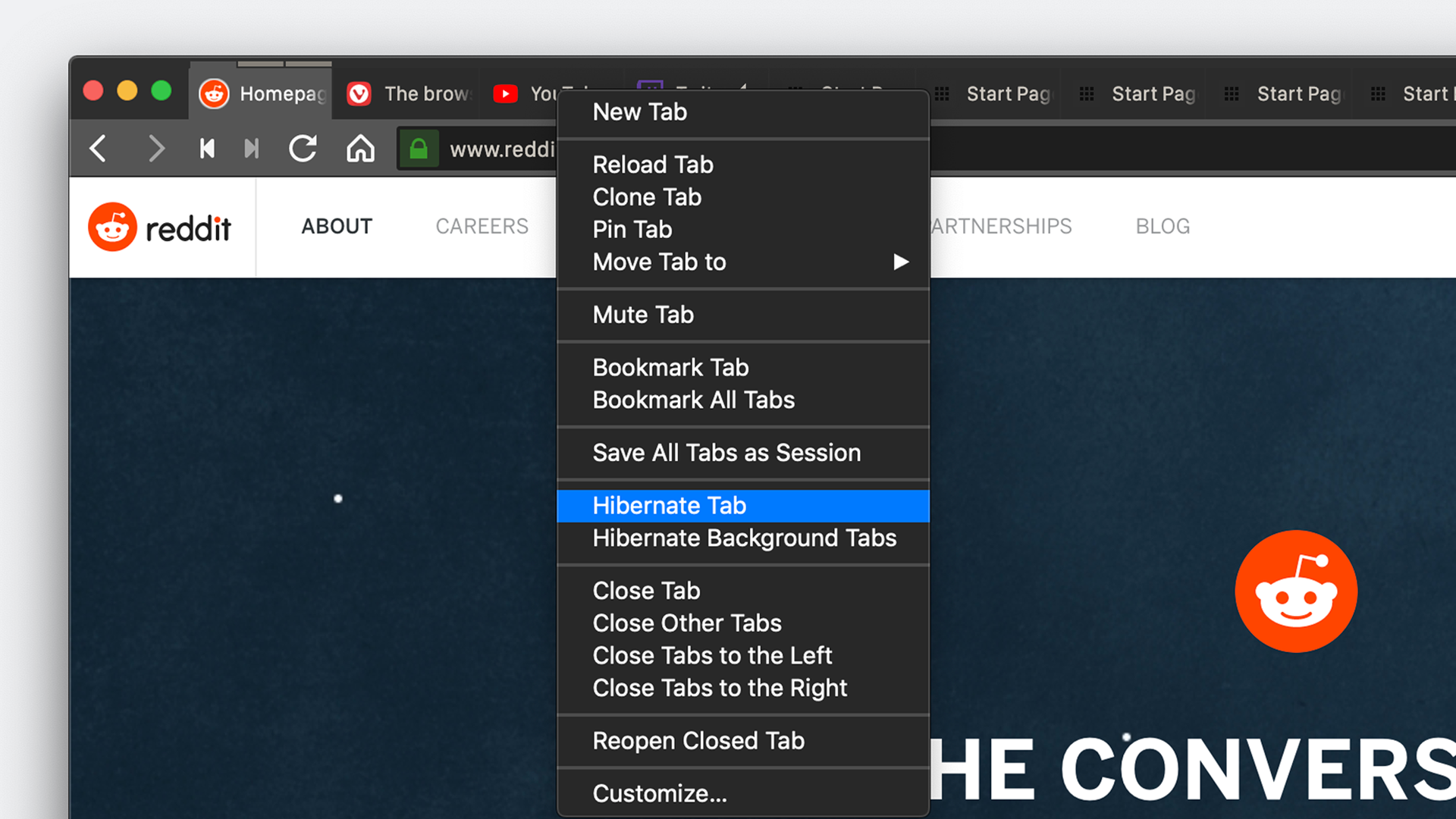Select Reload Tab menu entry

click(x=743, y=165)
